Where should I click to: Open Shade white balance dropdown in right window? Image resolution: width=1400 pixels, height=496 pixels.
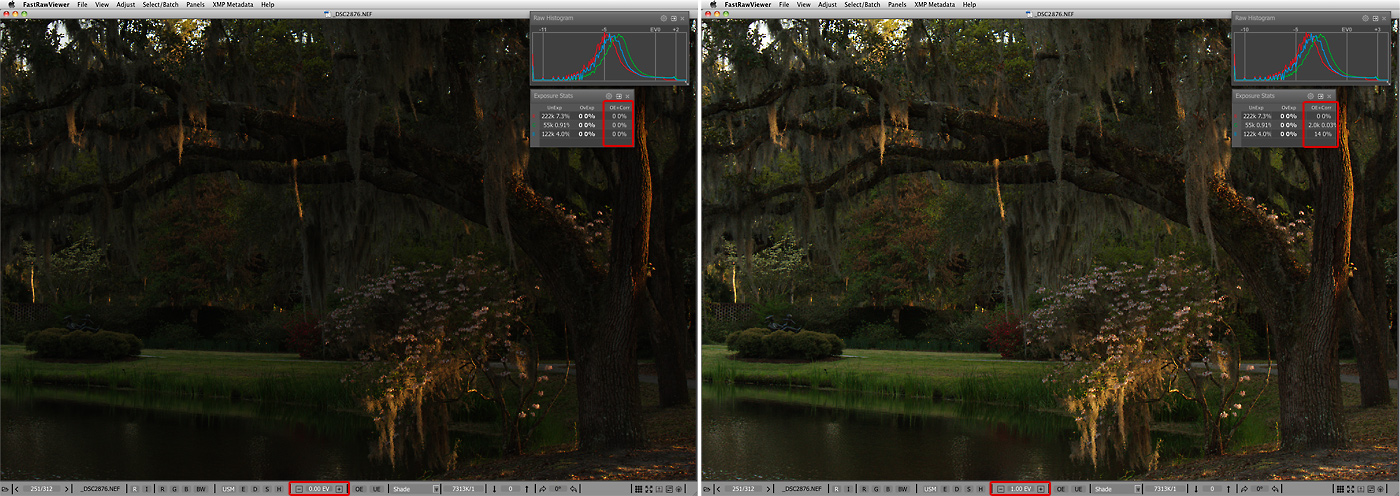[x=1116, y=489]
